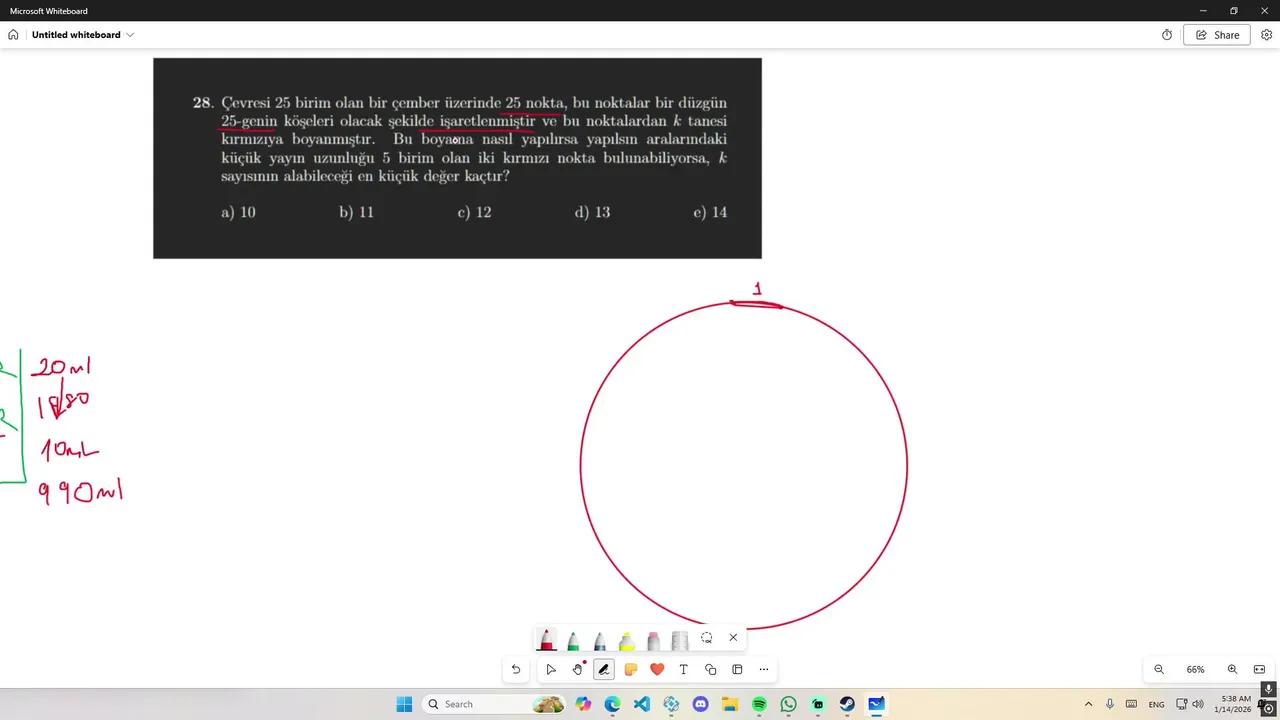Open the ENG language switcher
The image size is (1280, 720).
(1157, 704)
